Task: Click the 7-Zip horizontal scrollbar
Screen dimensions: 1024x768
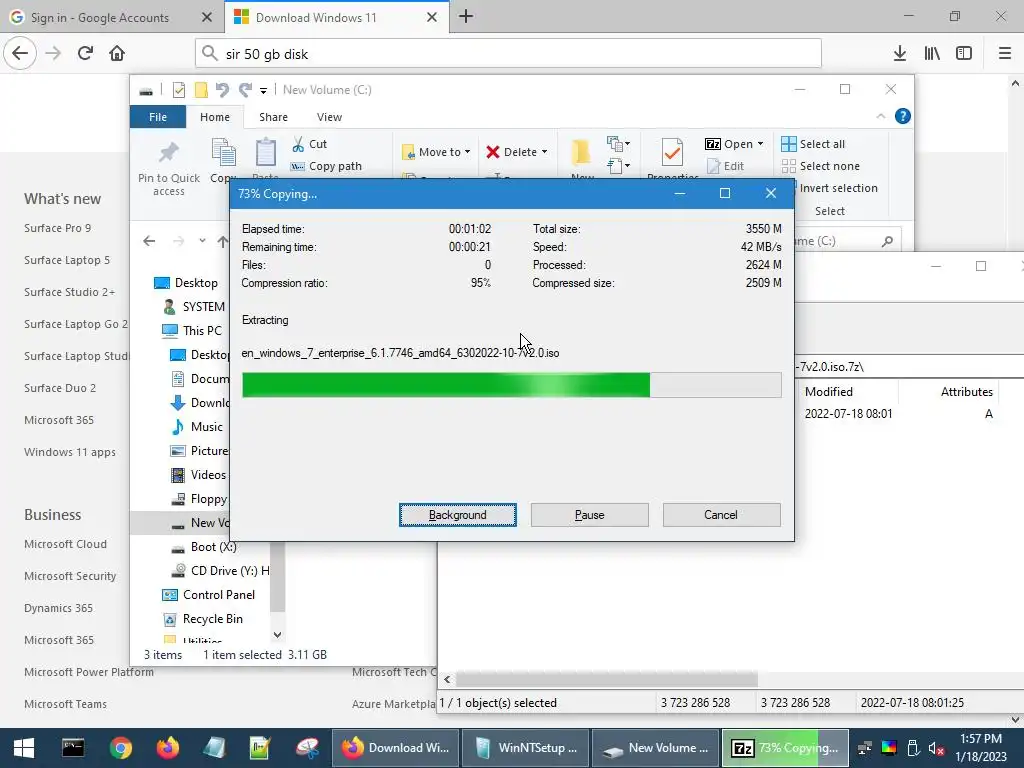Action: coord(607,679)
